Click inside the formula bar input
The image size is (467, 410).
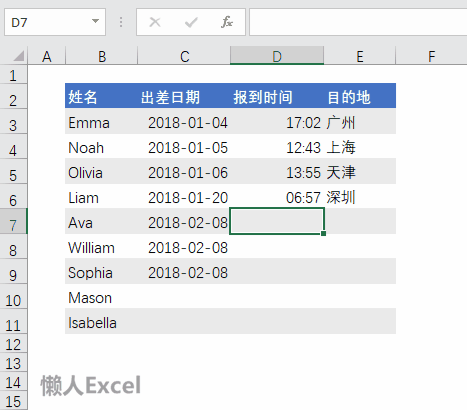(358, 22)
